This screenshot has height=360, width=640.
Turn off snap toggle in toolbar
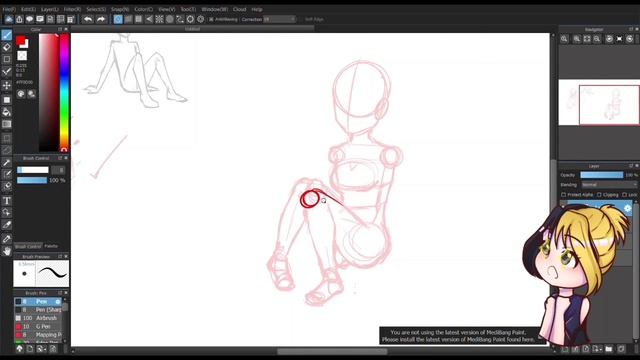118,19
